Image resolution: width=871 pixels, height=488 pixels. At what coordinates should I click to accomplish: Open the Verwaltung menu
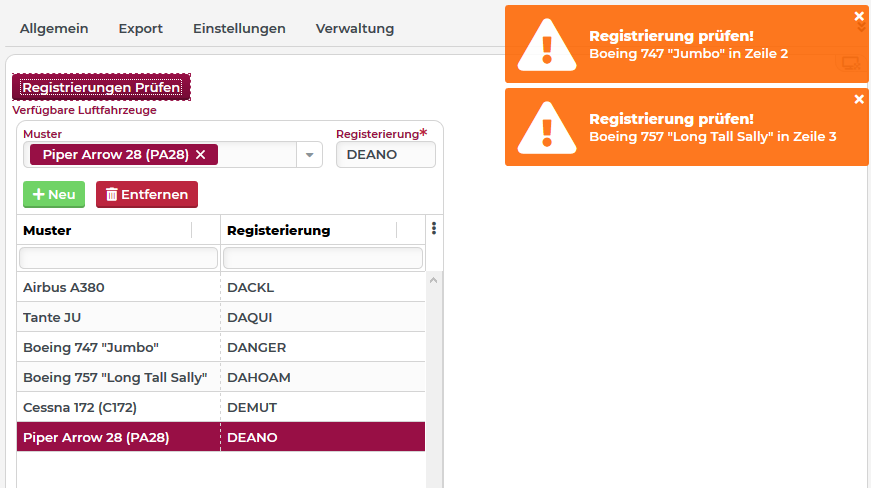355,29
